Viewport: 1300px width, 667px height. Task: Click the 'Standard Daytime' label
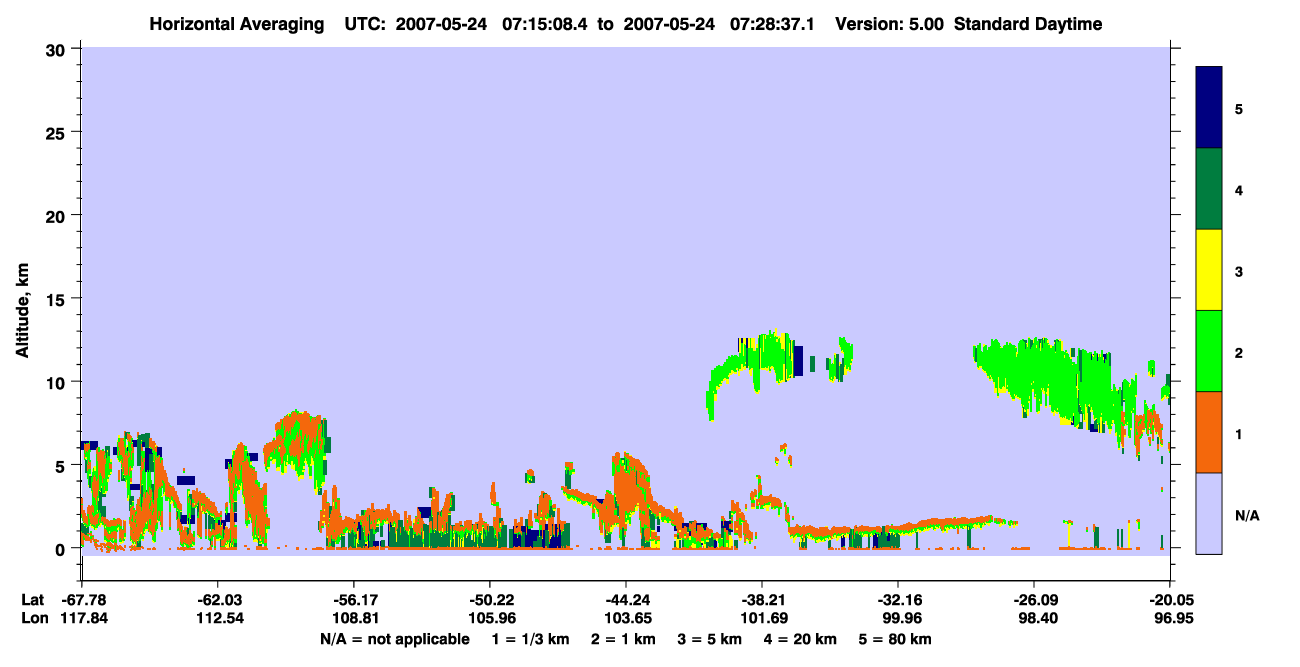(x=1028, y=24)
